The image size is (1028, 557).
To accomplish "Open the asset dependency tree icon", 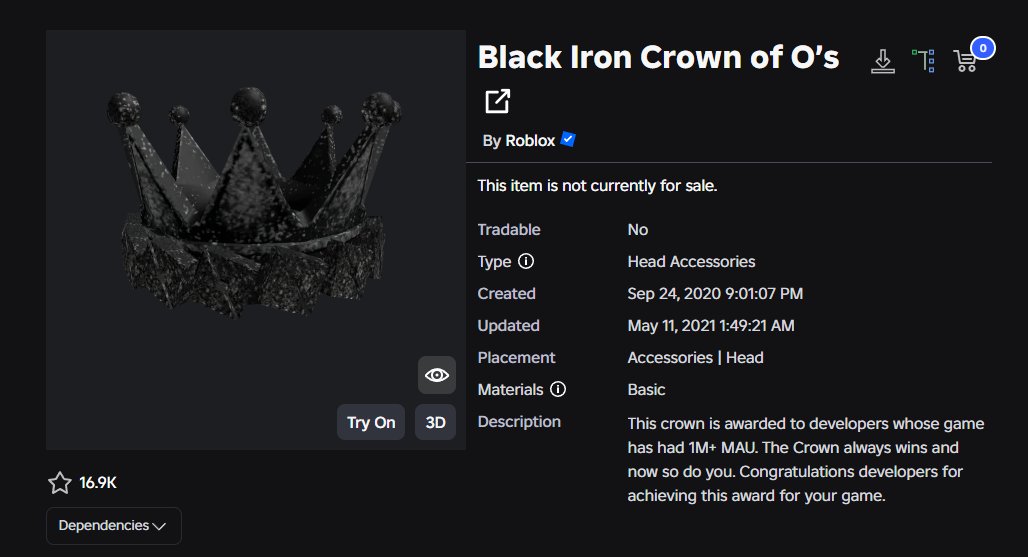I will click(x=924, y=61).
